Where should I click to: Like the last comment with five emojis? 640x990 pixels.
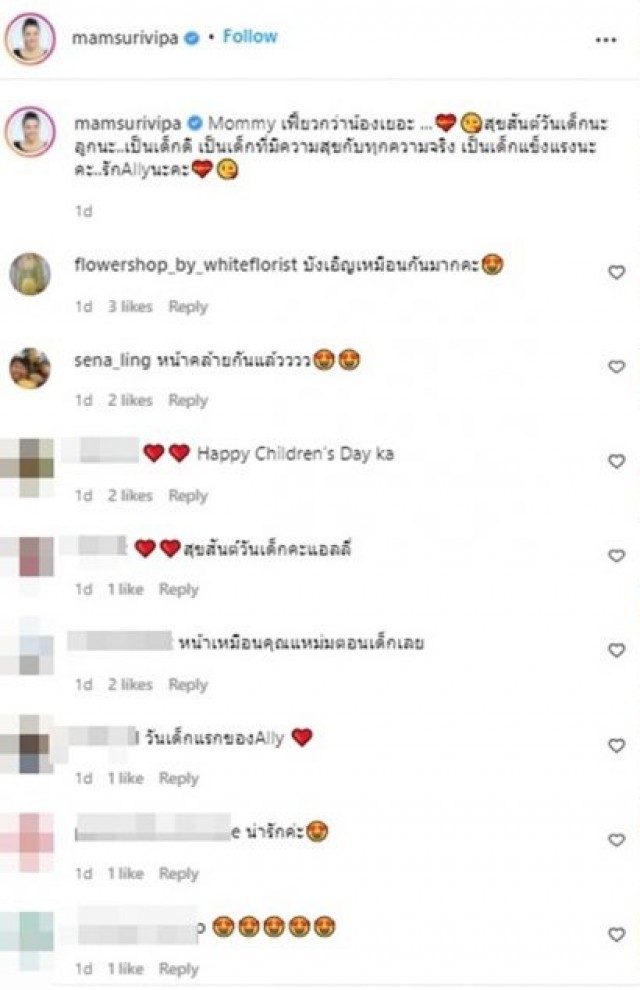(616, 934)
